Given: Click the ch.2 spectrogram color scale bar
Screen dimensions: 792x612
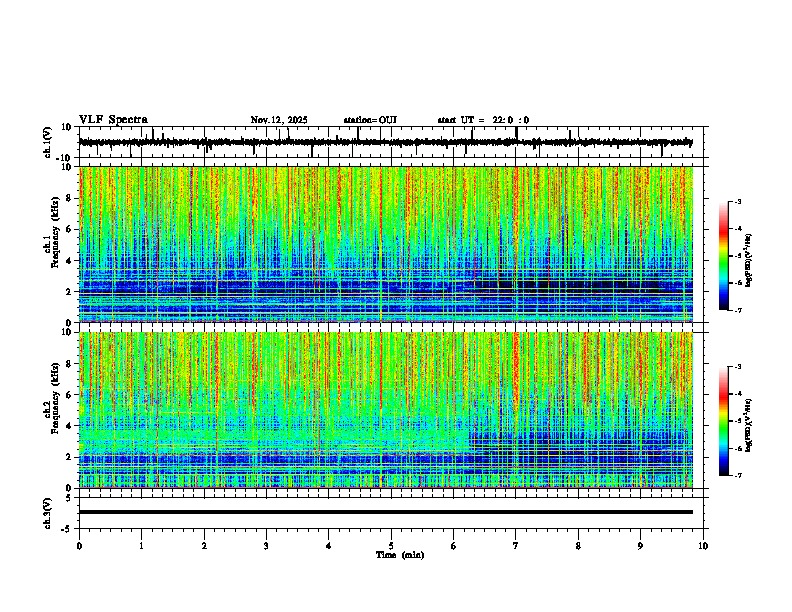Looking at the screenshot, I should (723, 421).
